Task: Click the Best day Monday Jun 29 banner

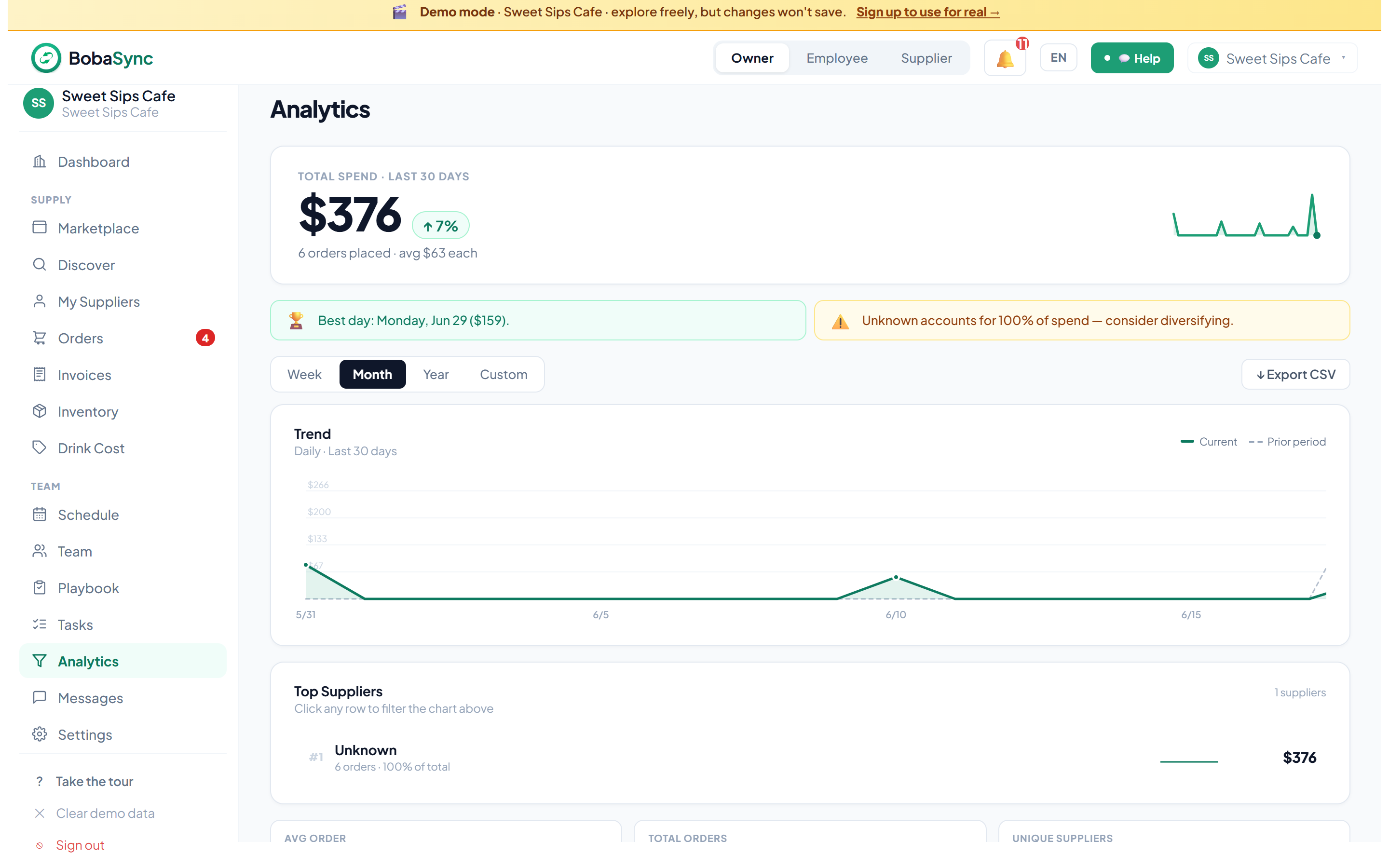Action: click(x=538, y=320)
